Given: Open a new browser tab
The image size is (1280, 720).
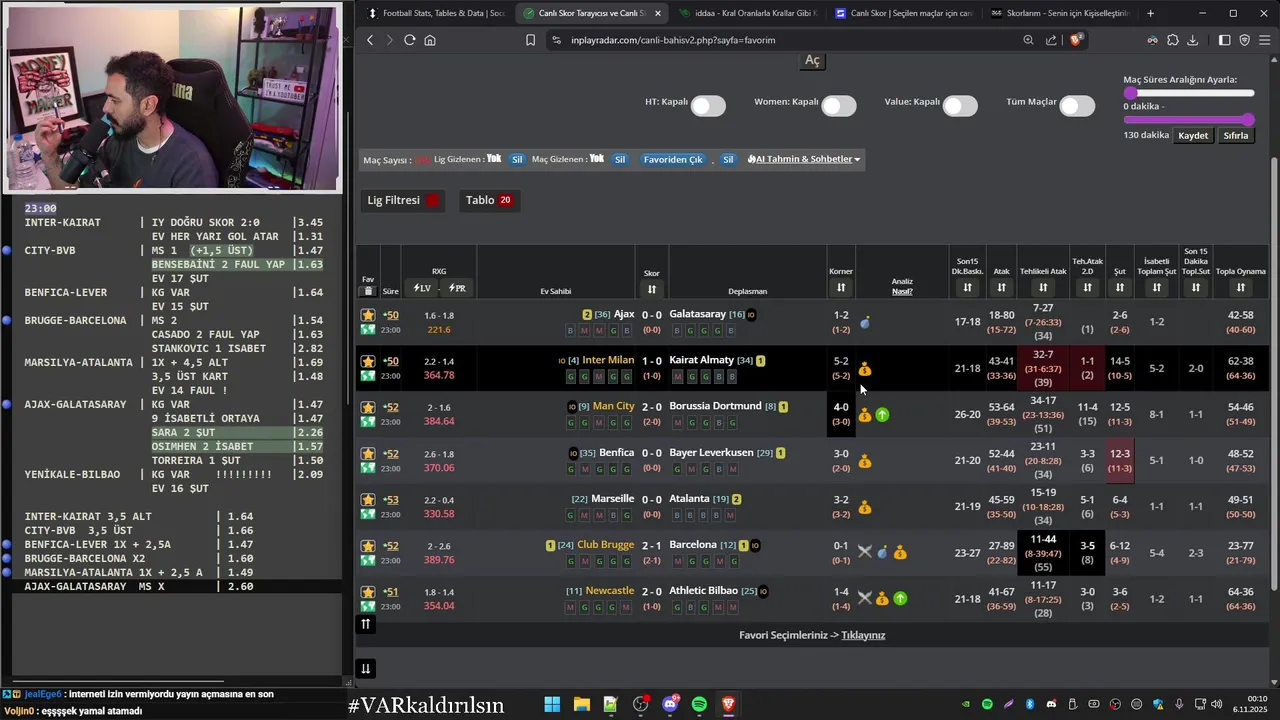Looking at the screenshot, I should [1150, 13].
